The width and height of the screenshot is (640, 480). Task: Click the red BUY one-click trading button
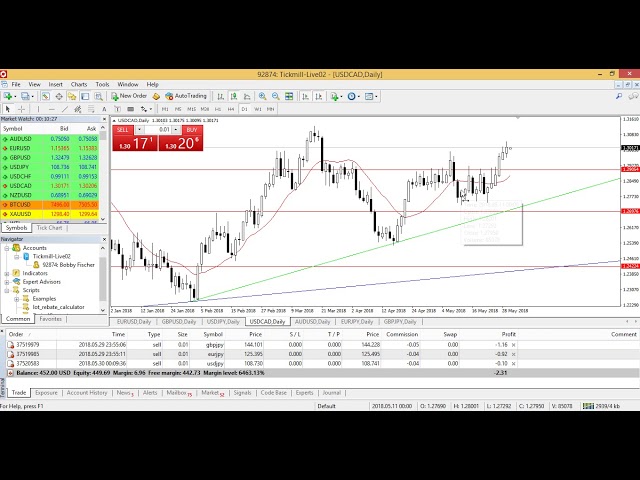[x=192, y=130]
